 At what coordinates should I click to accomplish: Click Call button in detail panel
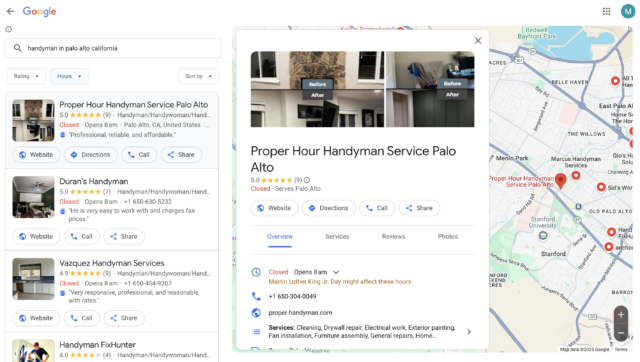[x=377, y=208]
